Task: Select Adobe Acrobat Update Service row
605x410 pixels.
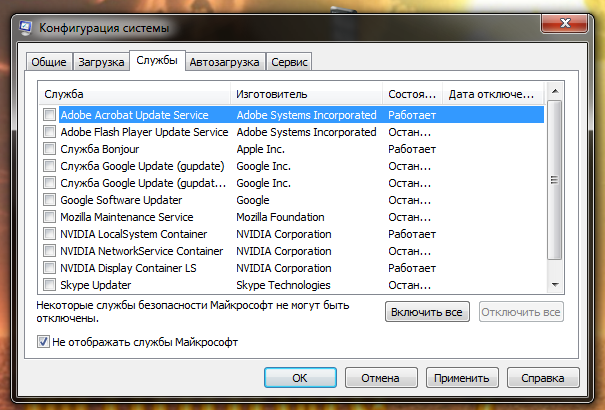Action: (291, 115)
